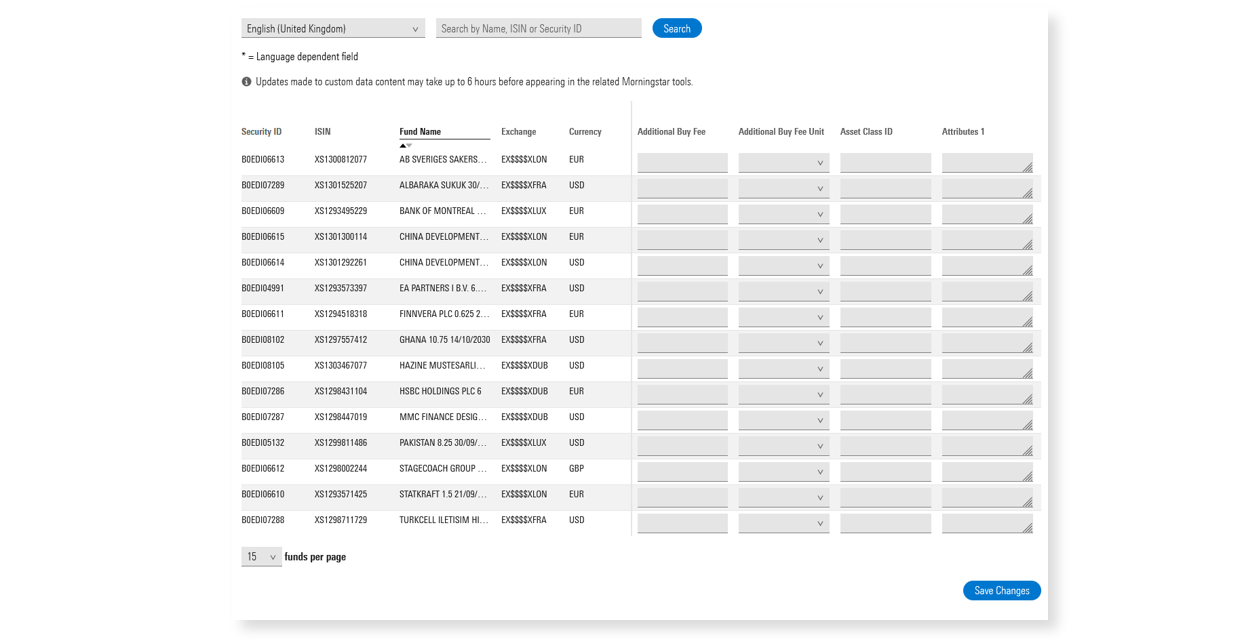Viewport: 1255px width, 642px height.
Task: Click the ISIN column header
Action: tap(322, 132)
